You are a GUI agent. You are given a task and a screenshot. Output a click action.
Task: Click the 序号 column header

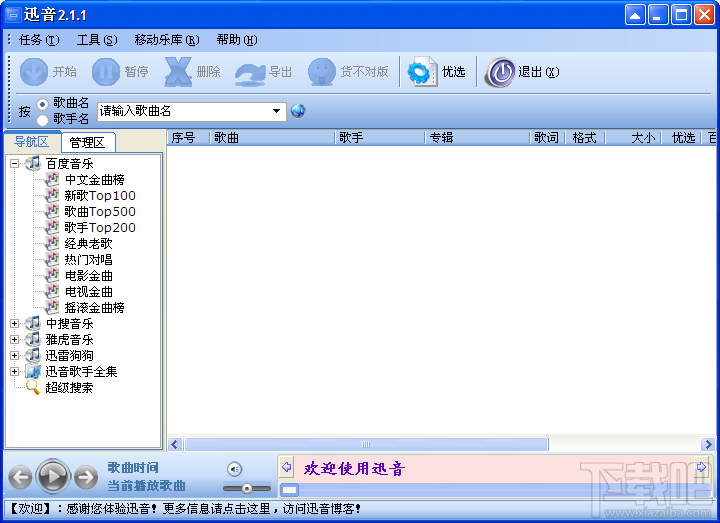click(188, 137)
